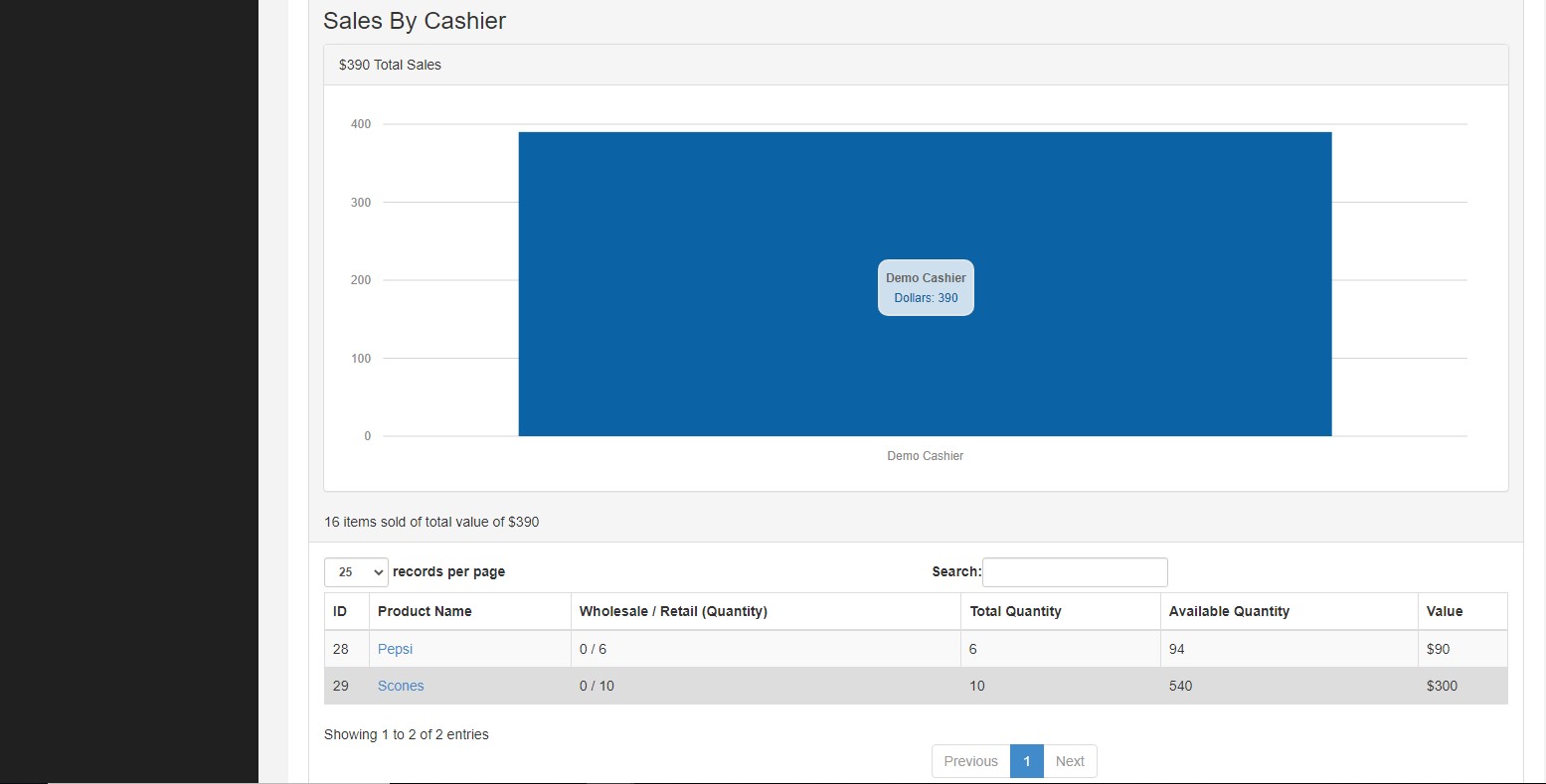The image size is (1546, 784).
Task: Go to Next page in pagination
Action: (x=1070, y=761)
